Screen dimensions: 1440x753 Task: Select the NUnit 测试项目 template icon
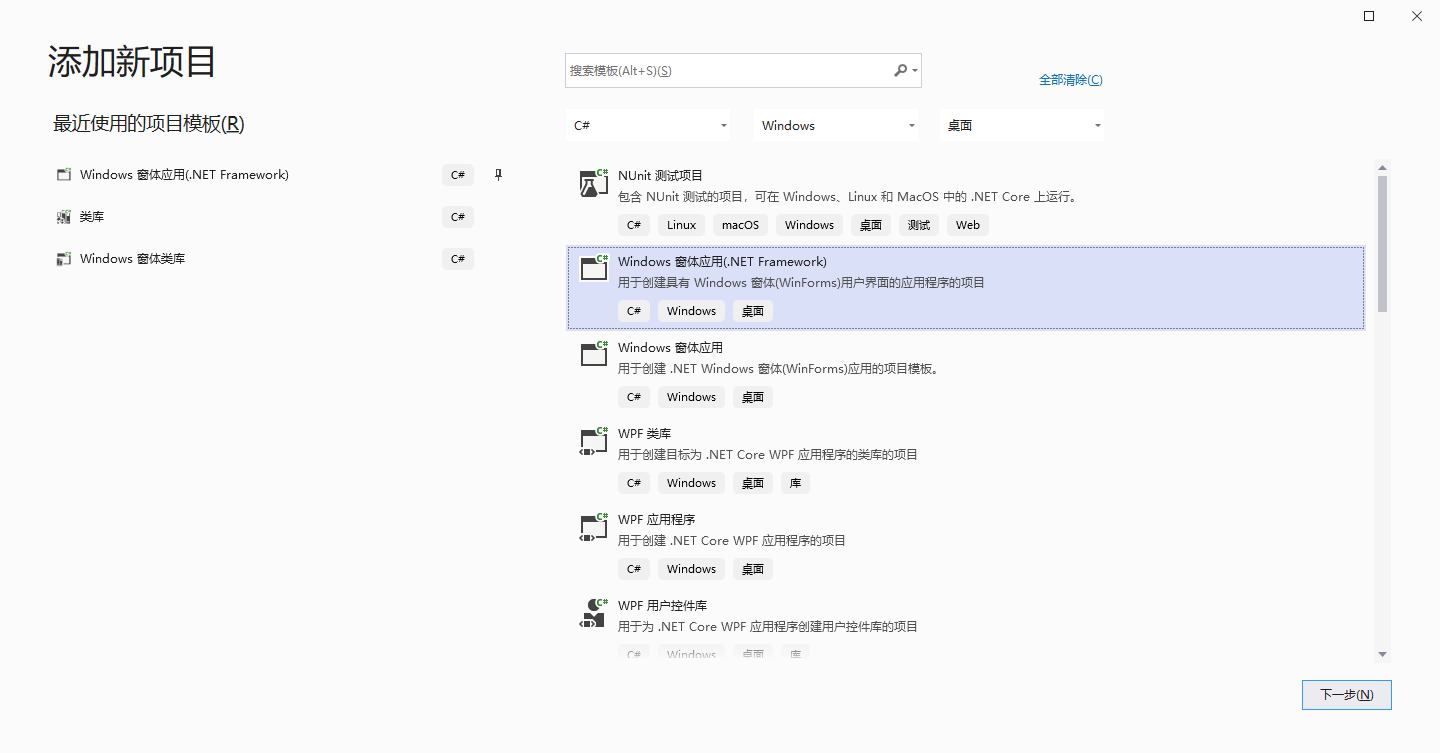[593, 182]
